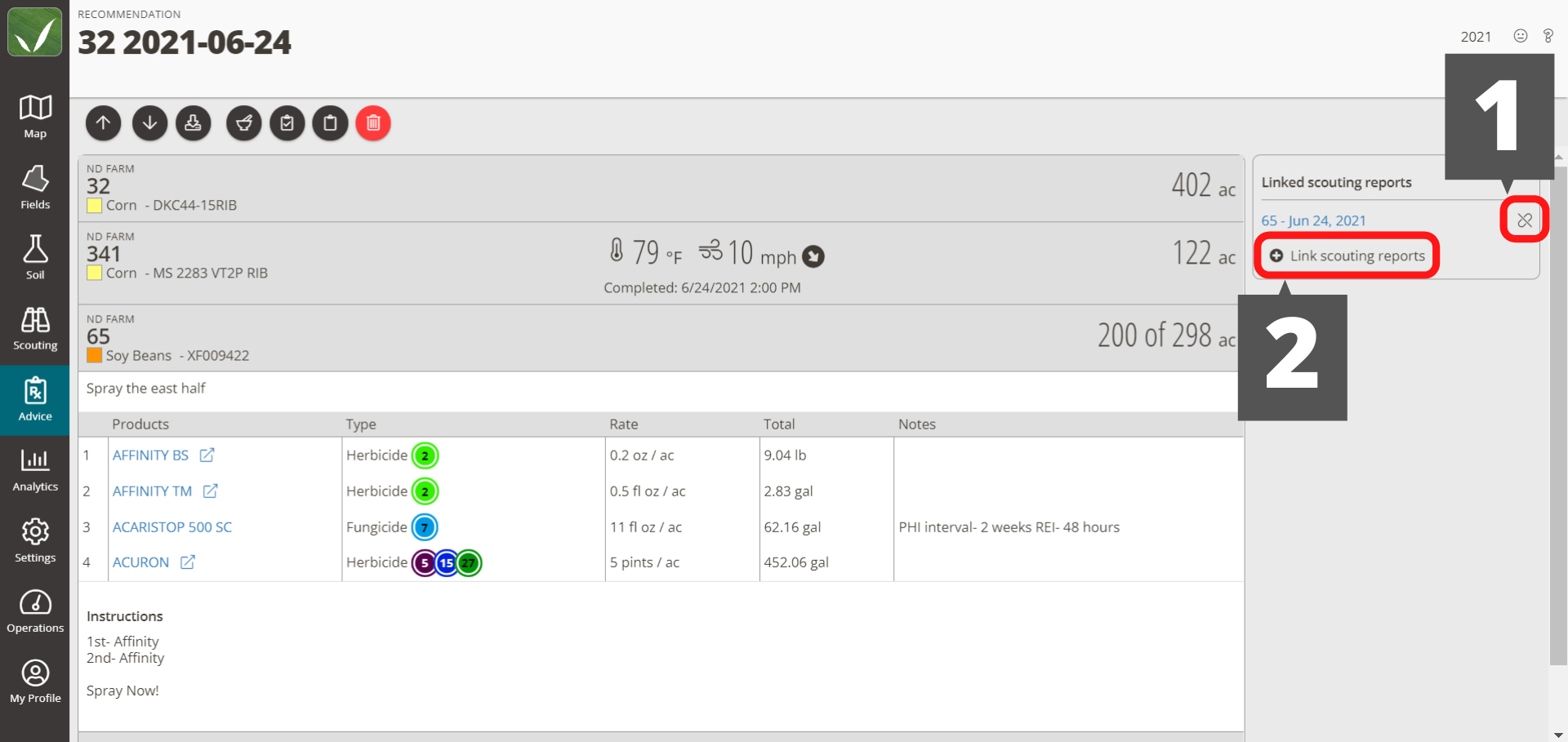Open linked report 65 - Jun 24, 2021
This screenshot has width=1568, height=742.
(x=1313, y=220)
